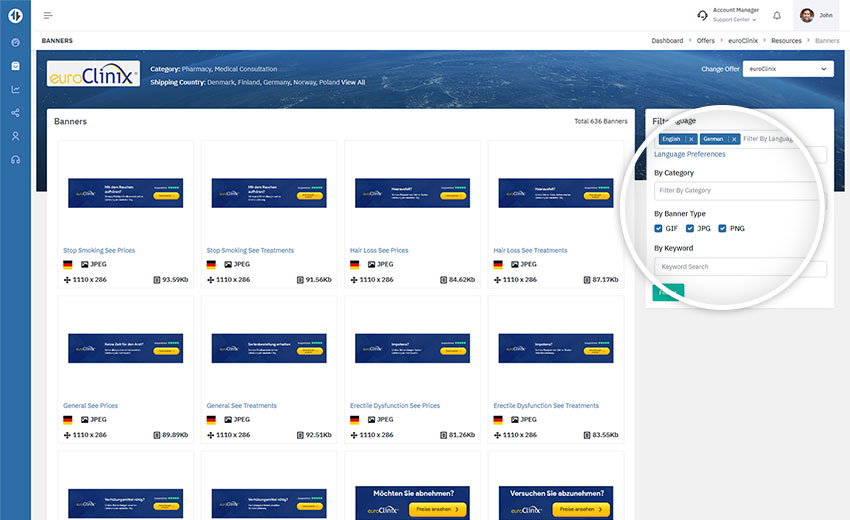Click the General See Treatments banner thumbnail
Screen dimensions: 850x520
point(269,348)
